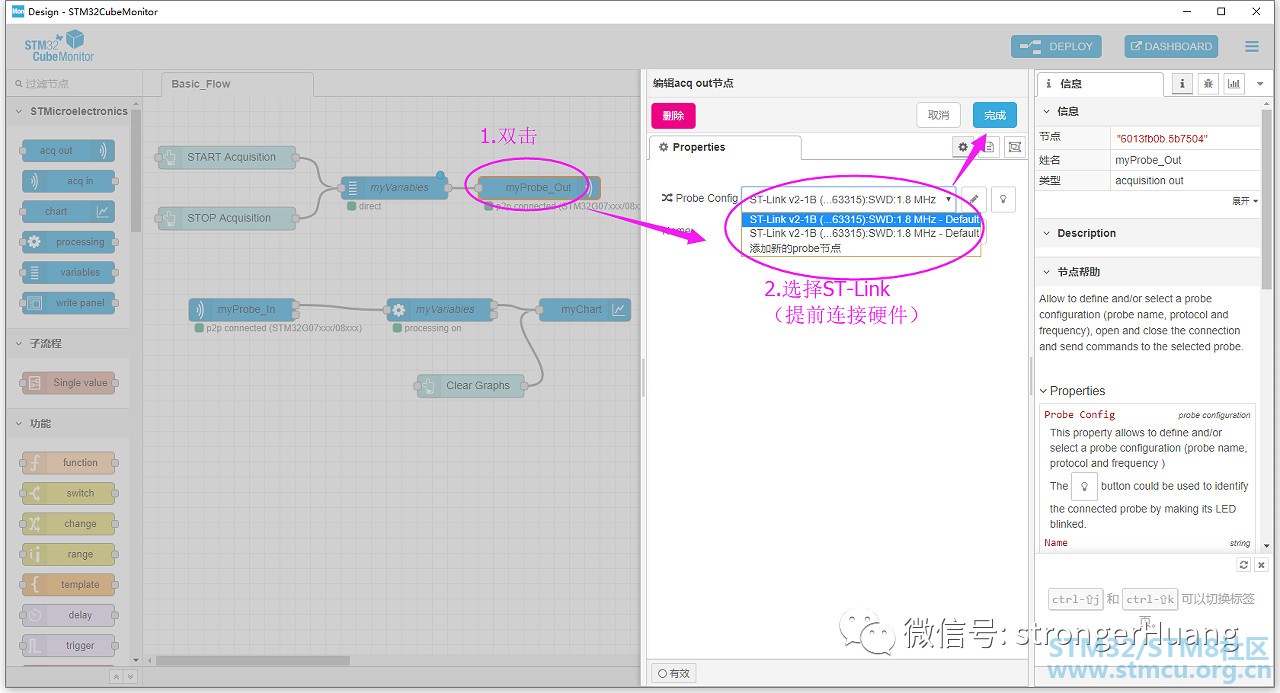Collapse the 节点帮助 section
The height and width of the screenshot is (693, 1280).
[1148, 272]
